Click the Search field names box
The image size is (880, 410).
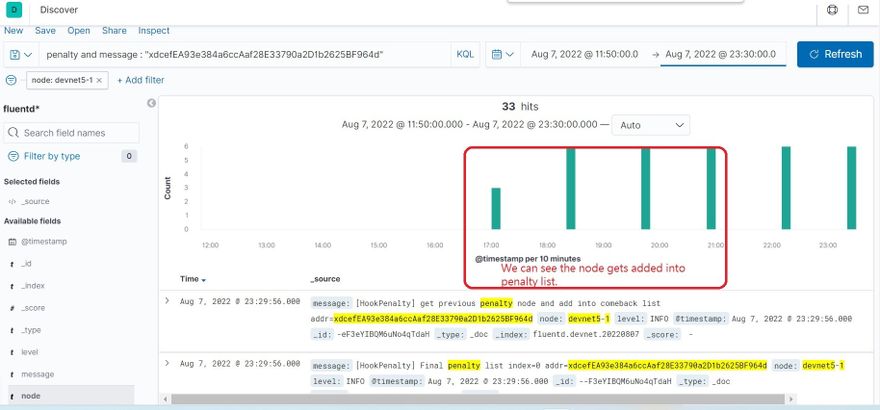(70, 132)
